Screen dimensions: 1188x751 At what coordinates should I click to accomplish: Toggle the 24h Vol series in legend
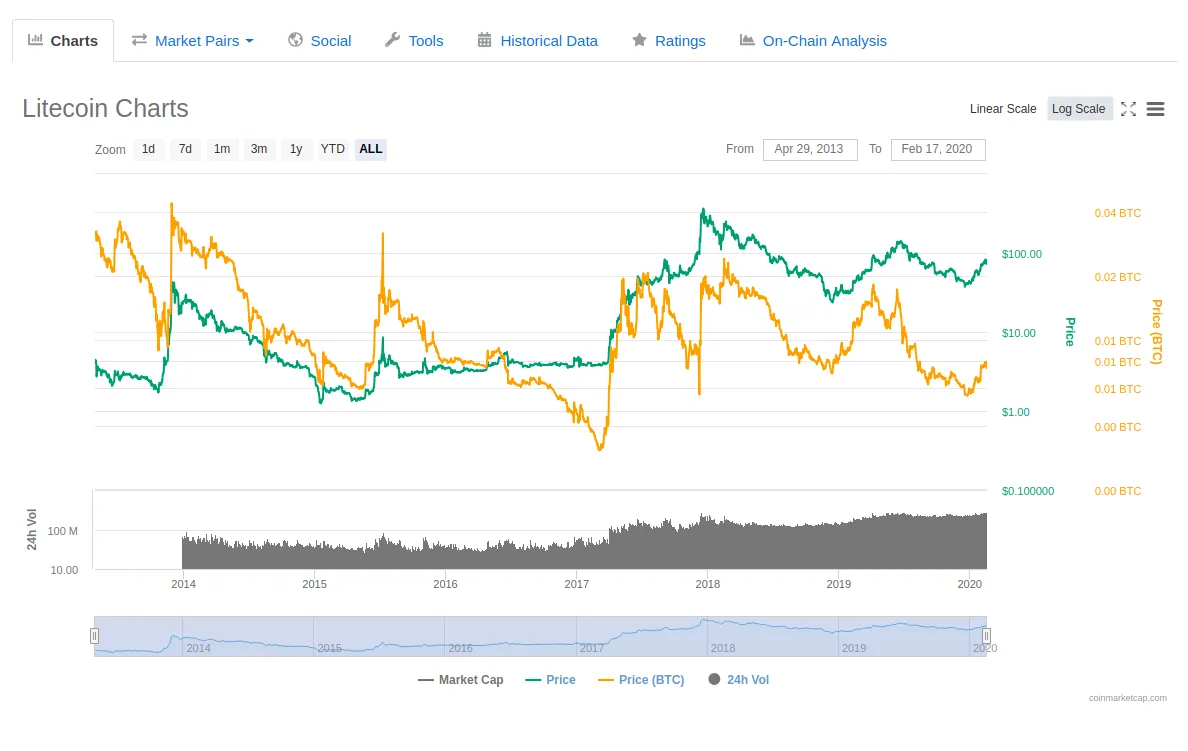pos(739,680)
